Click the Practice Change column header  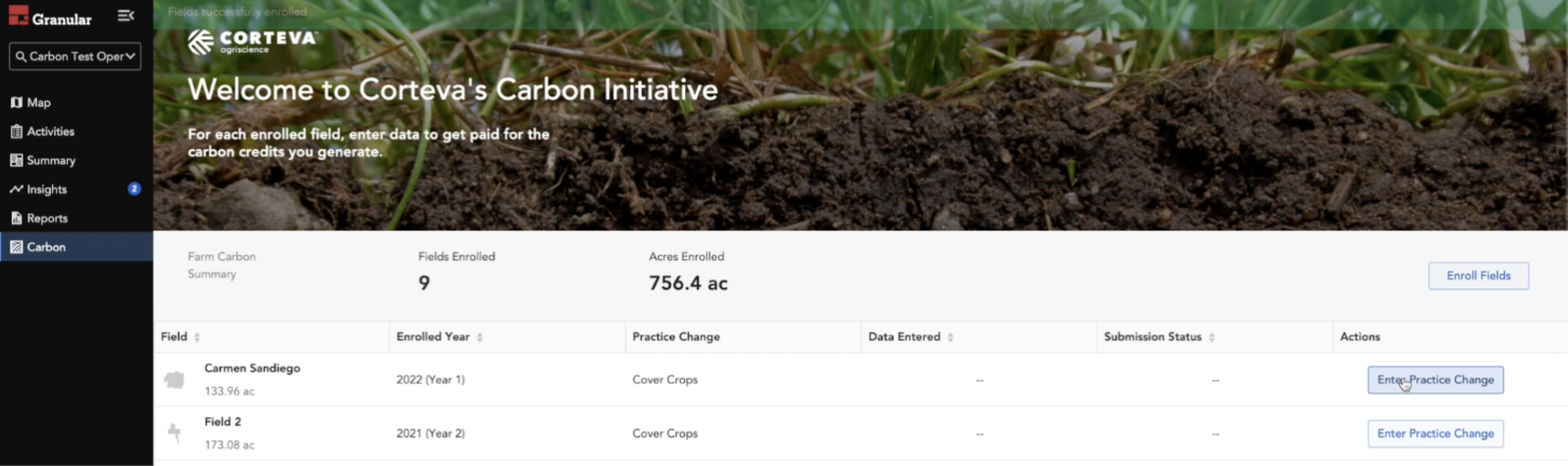pyautogui.click(x=676, y=337)
